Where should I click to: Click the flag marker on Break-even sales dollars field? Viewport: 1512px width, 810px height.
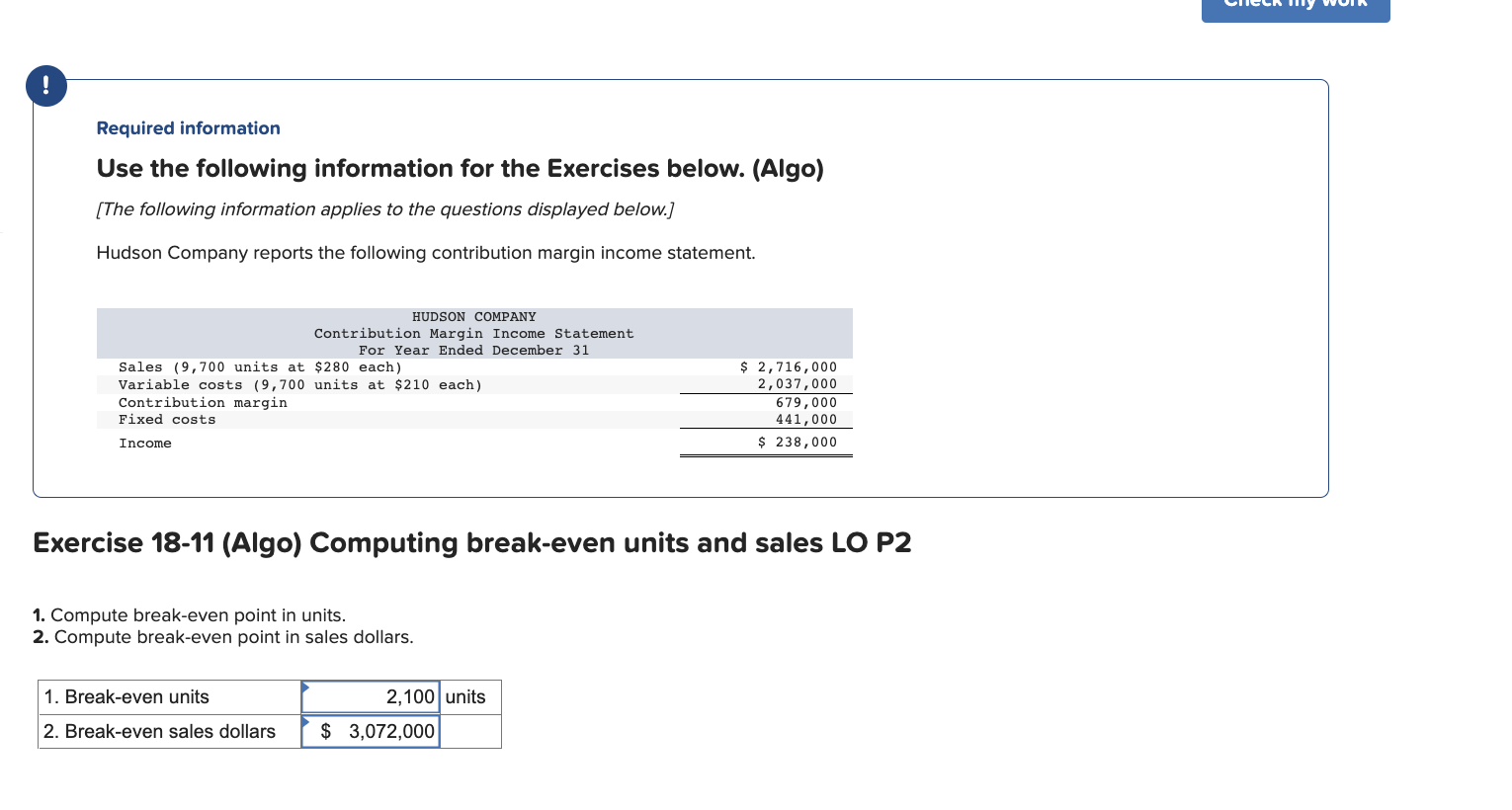click(305, 722)
